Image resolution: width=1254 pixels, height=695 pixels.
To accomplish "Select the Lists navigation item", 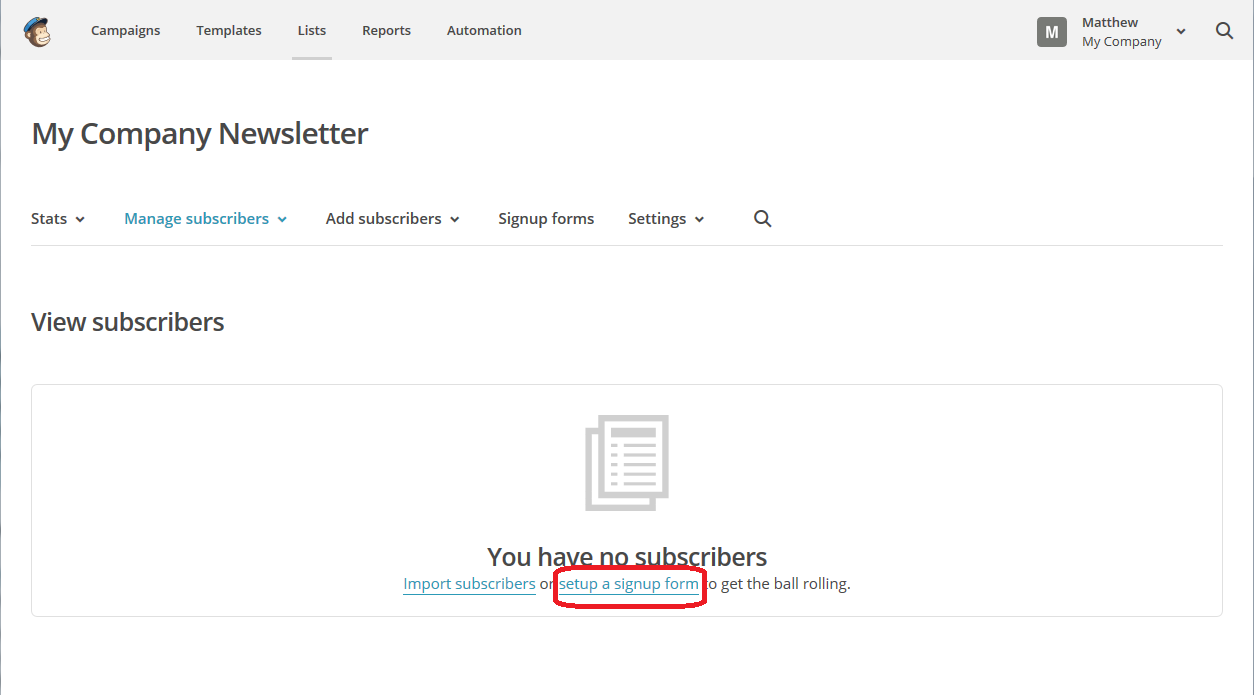I will click(312, 31).
